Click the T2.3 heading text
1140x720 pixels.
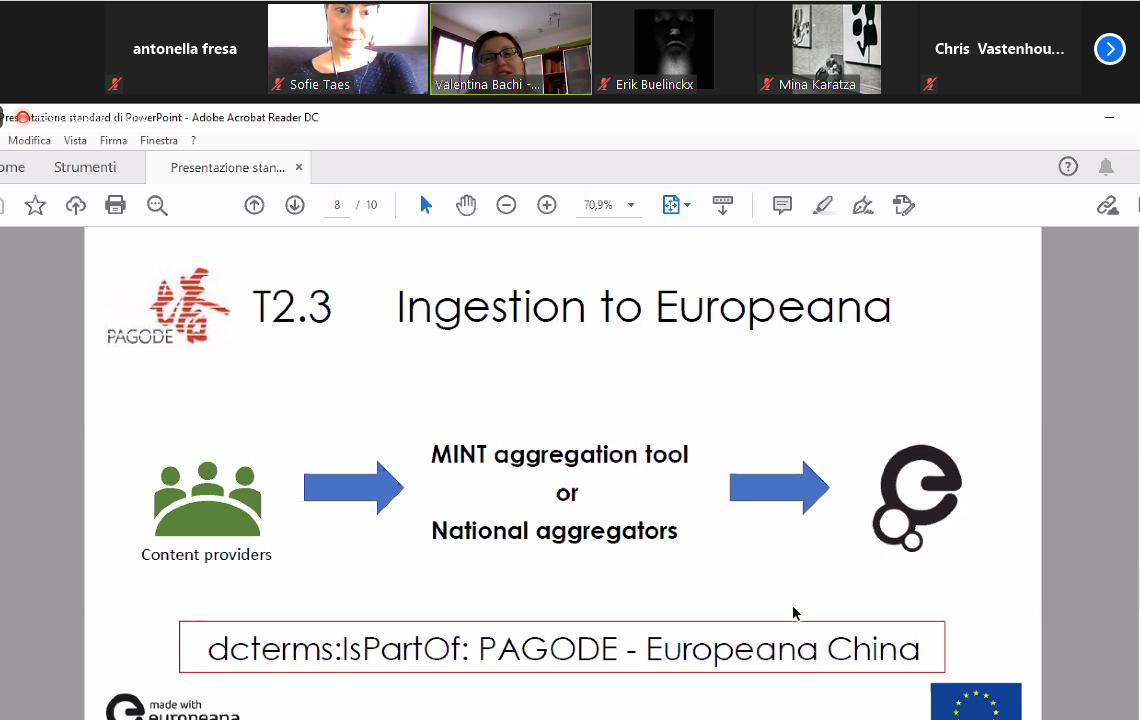pos(292,307)
